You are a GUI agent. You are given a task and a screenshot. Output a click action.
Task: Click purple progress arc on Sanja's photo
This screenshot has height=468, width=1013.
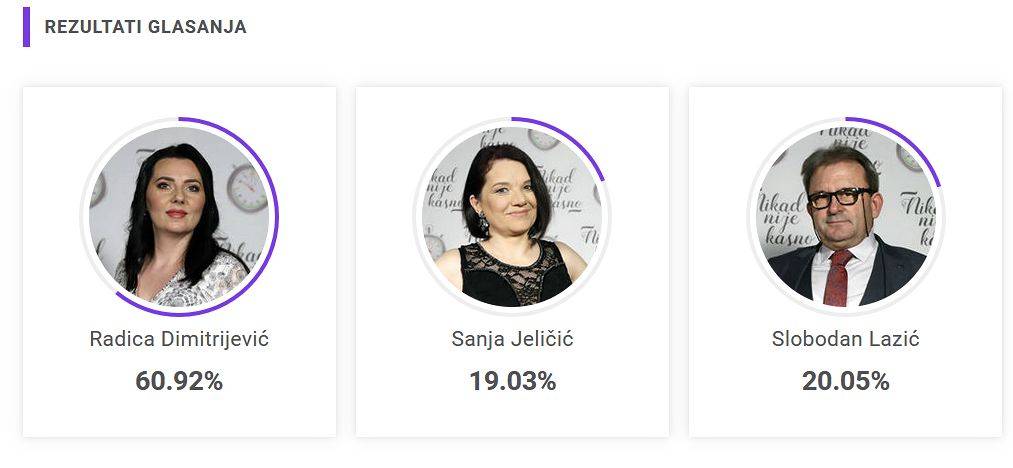[578, 141]
